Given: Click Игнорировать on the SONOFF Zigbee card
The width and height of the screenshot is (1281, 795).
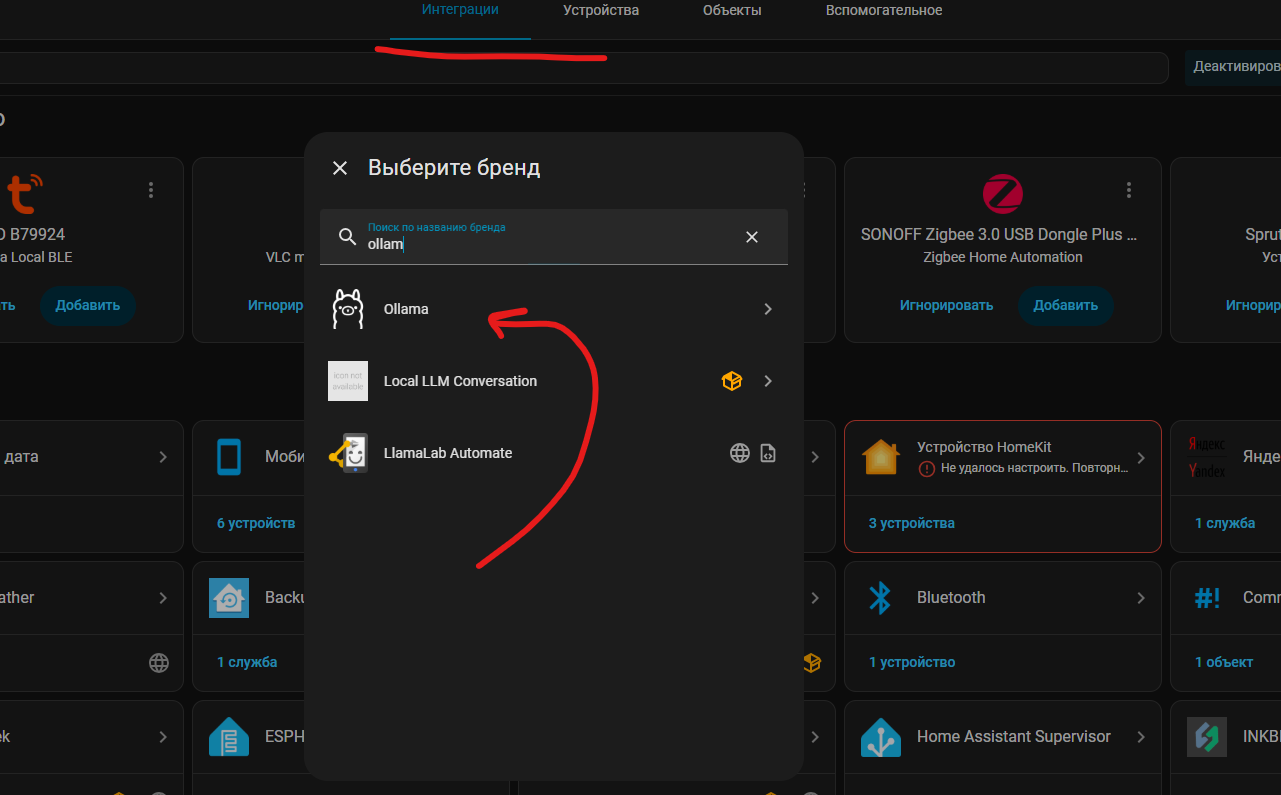Looking at the screenshot, I should 946,305.
